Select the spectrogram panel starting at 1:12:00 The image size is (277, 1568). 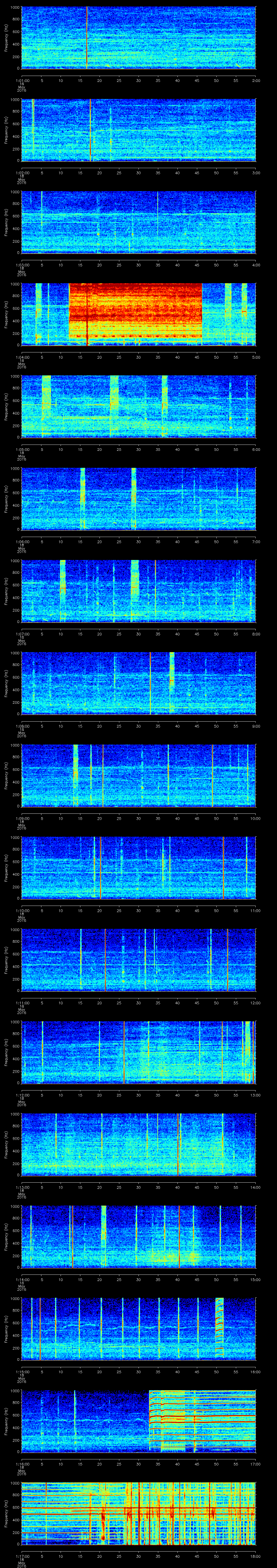pos(138,1052)
